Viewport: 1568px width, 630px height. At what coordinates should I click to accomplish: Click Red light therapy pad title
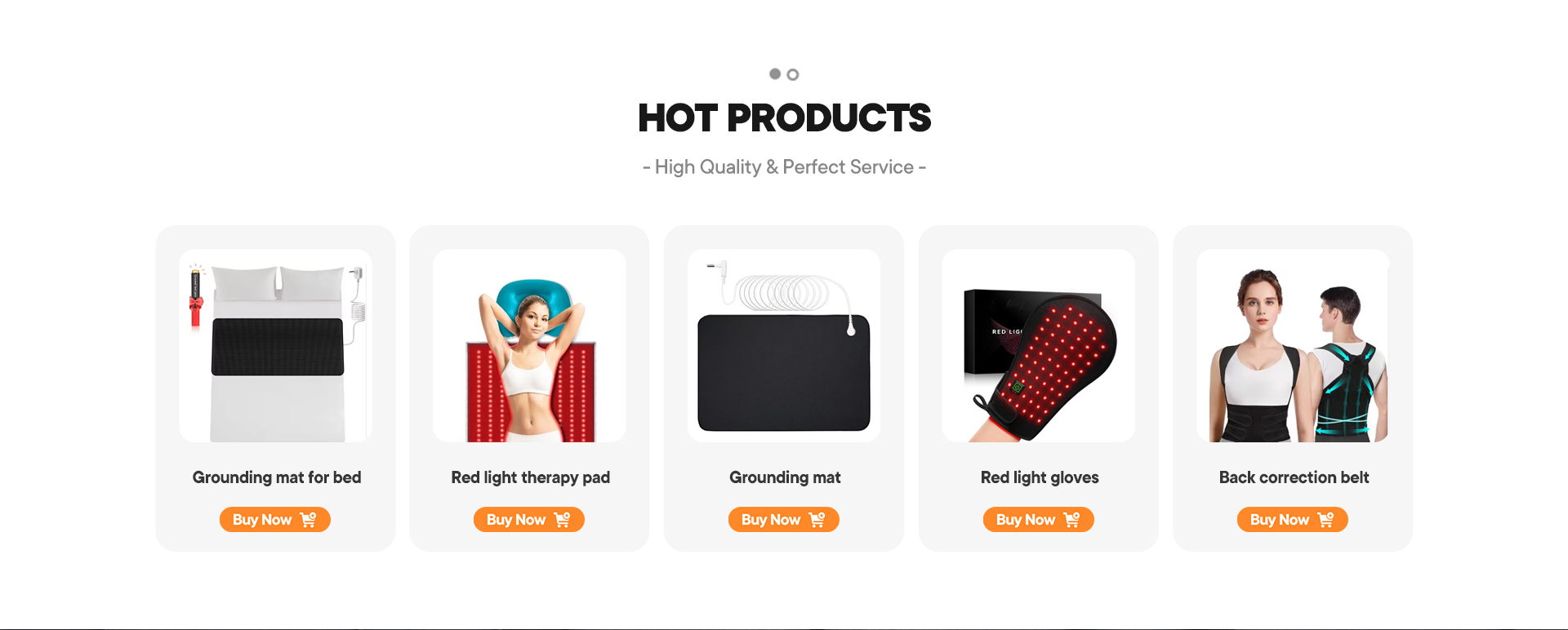[x=531, y=477]
